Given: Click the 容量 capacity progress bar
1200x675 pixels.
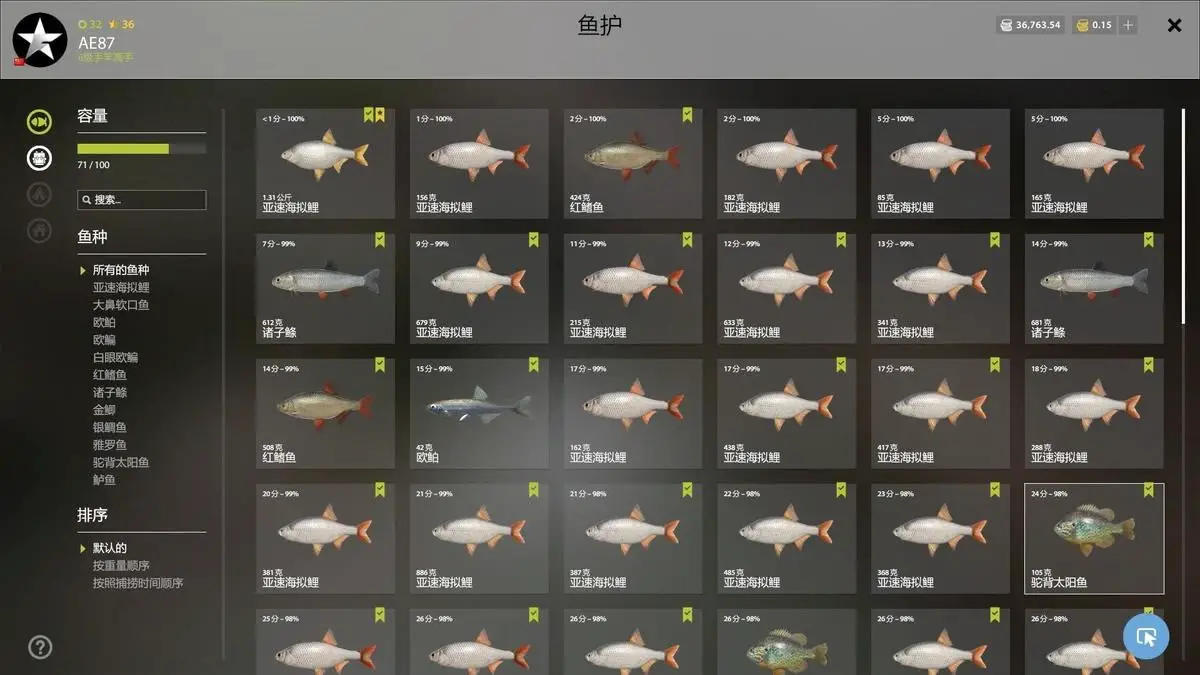Looking at the screenshot, I should (142, 149).
